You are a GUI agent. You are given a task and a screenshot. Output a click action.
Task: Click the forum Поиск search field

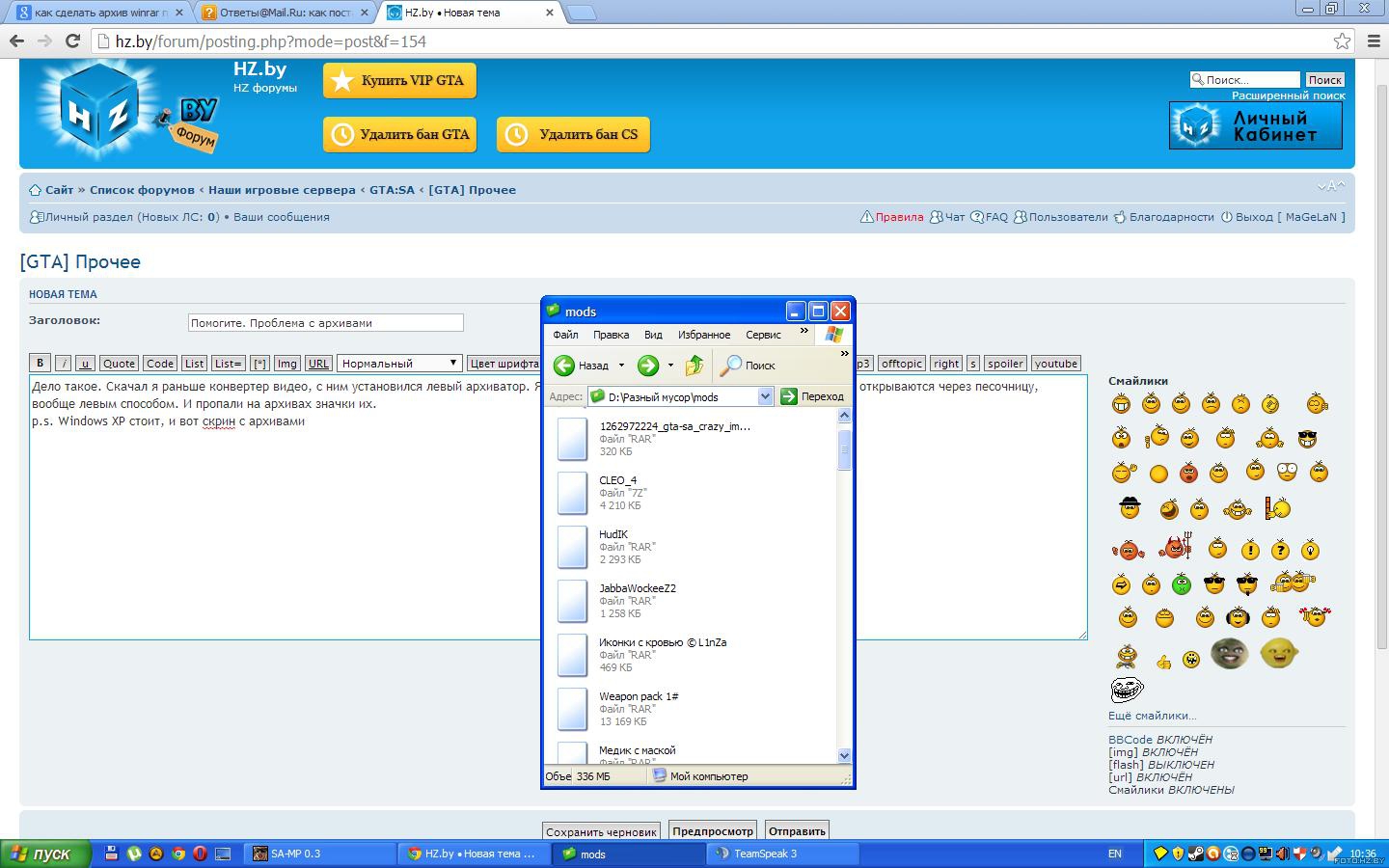1245,80
